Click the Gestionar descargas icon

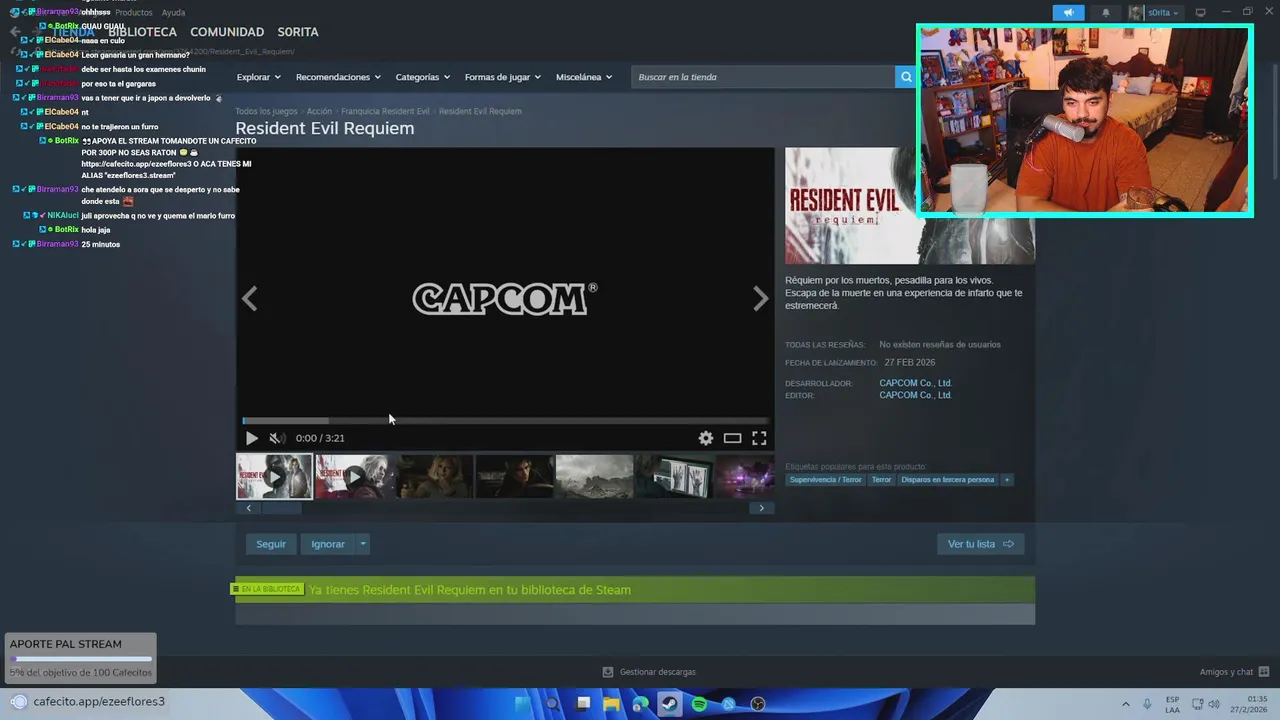pyautogui.click(x=608, y=672)
